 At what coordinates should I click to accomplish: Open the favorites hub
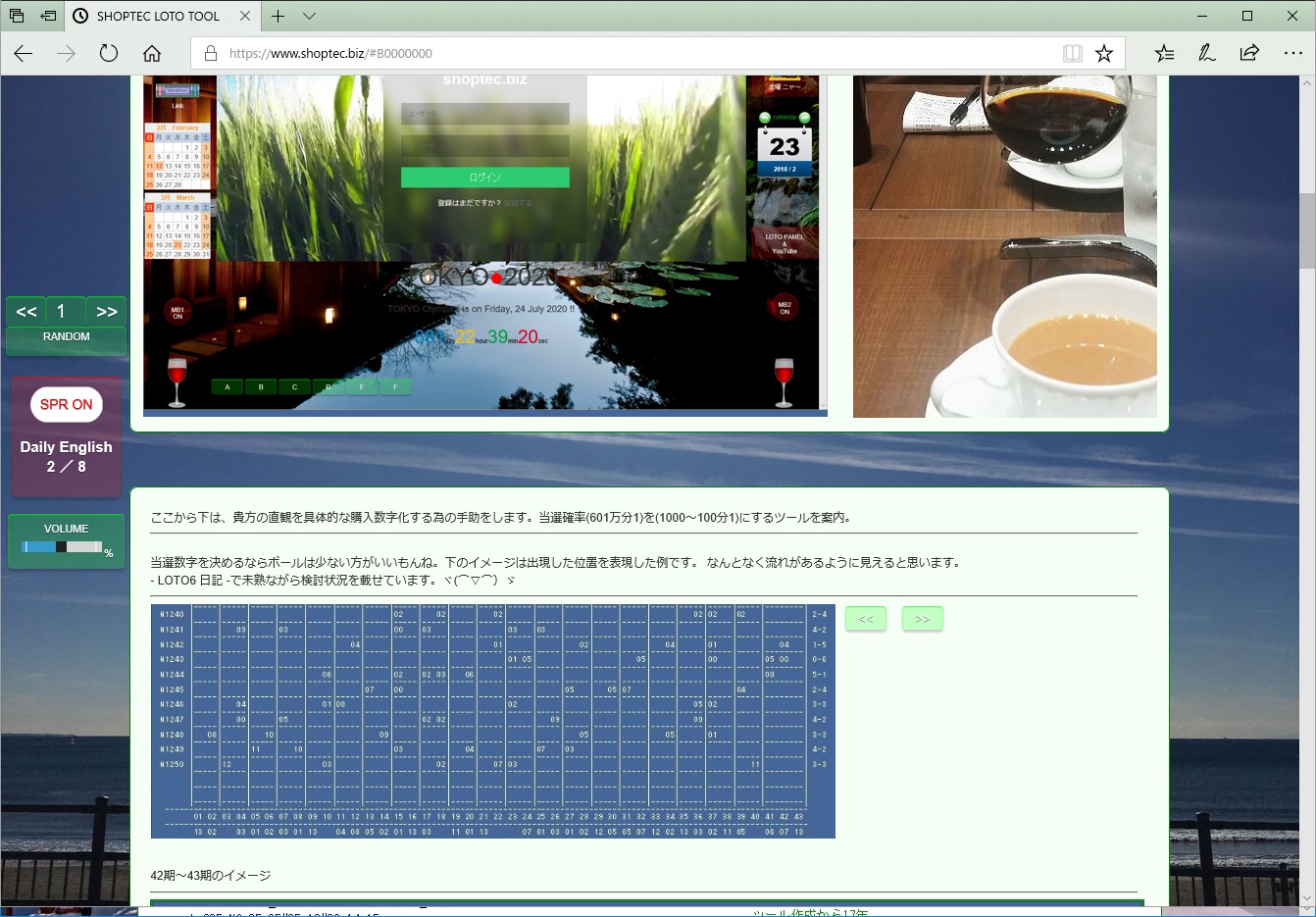[x=1164, y=53]
